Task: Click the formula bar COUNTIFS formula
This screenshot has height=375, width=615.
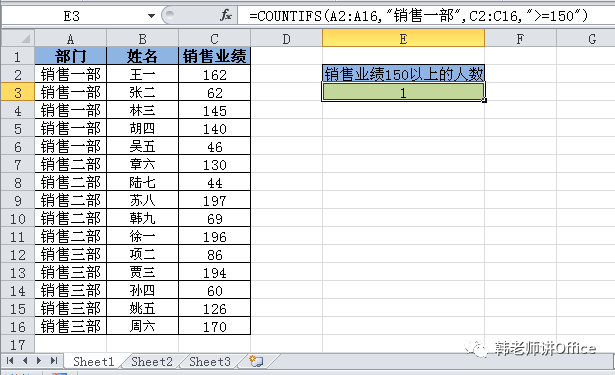Action: tap(418, 16)
